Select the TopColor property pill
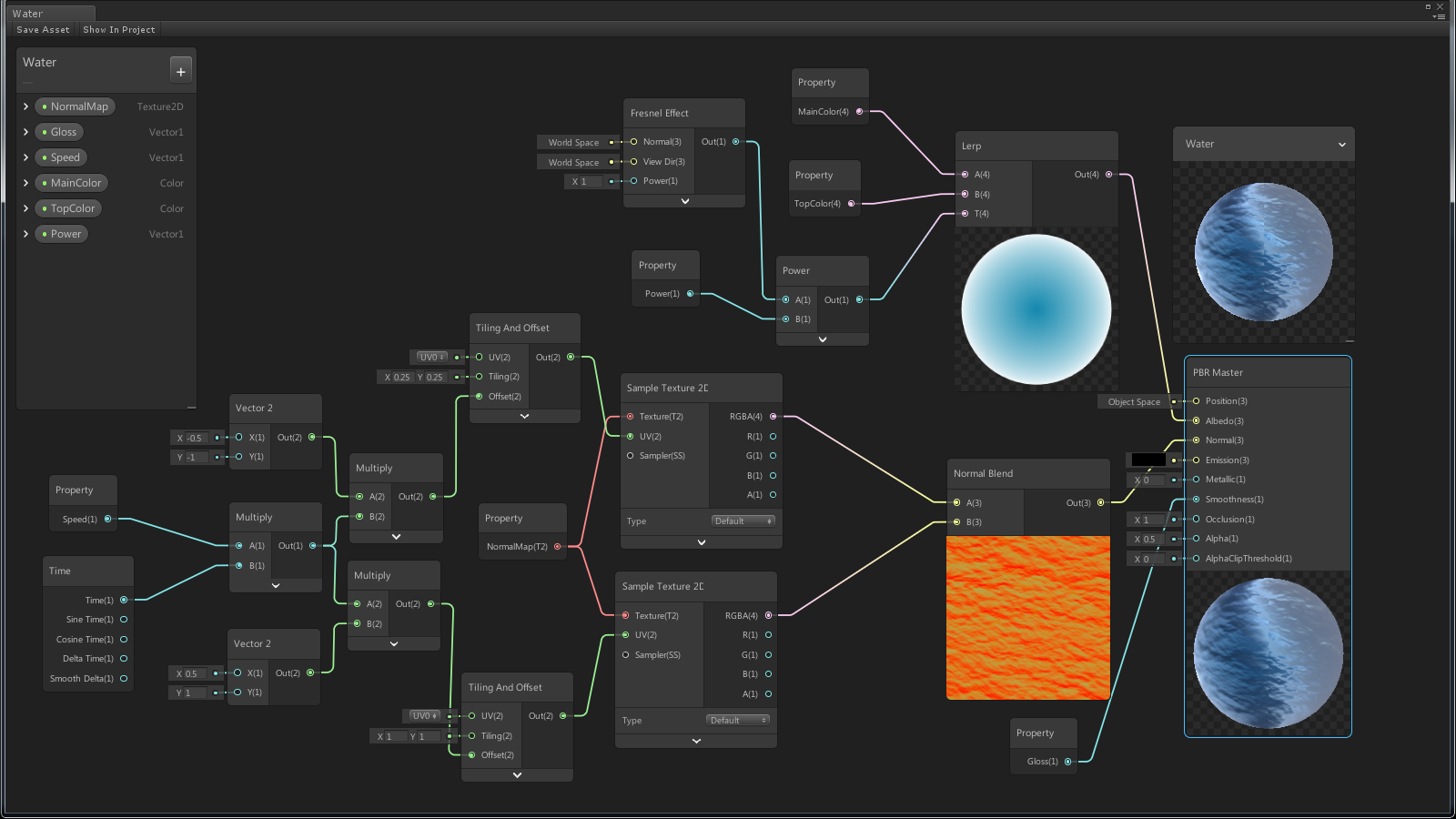Viewport: 1456px width, 819px height. click(x=68, y=208)
